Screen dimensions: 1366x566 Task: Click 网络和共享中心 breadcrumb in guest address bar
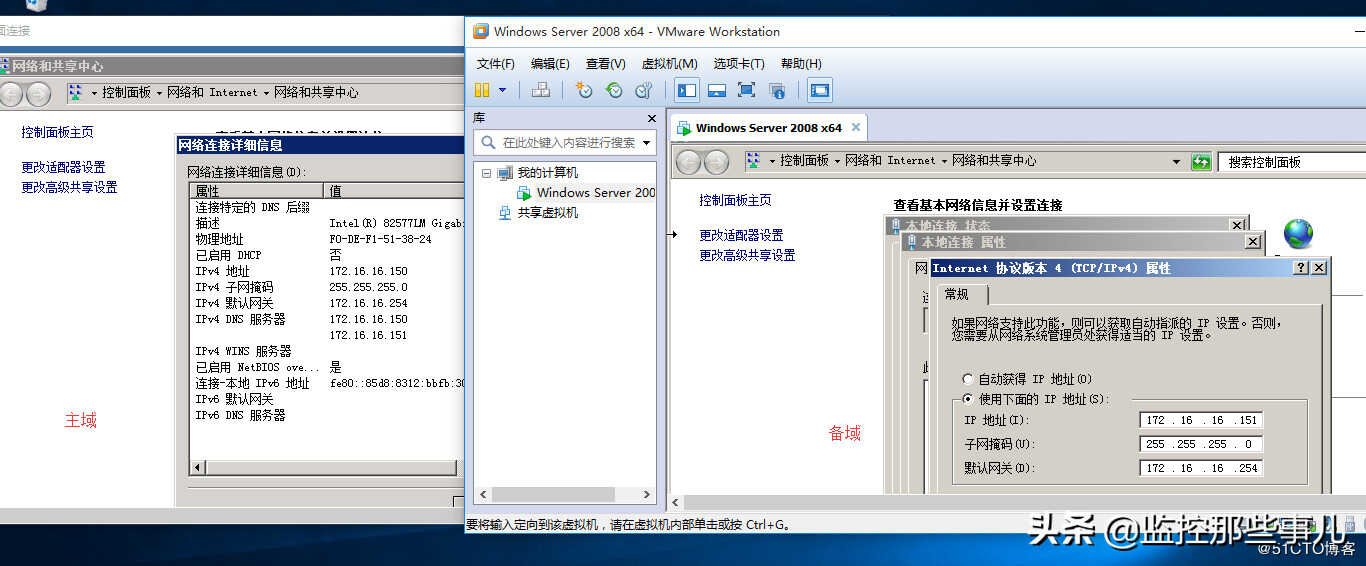994,160
